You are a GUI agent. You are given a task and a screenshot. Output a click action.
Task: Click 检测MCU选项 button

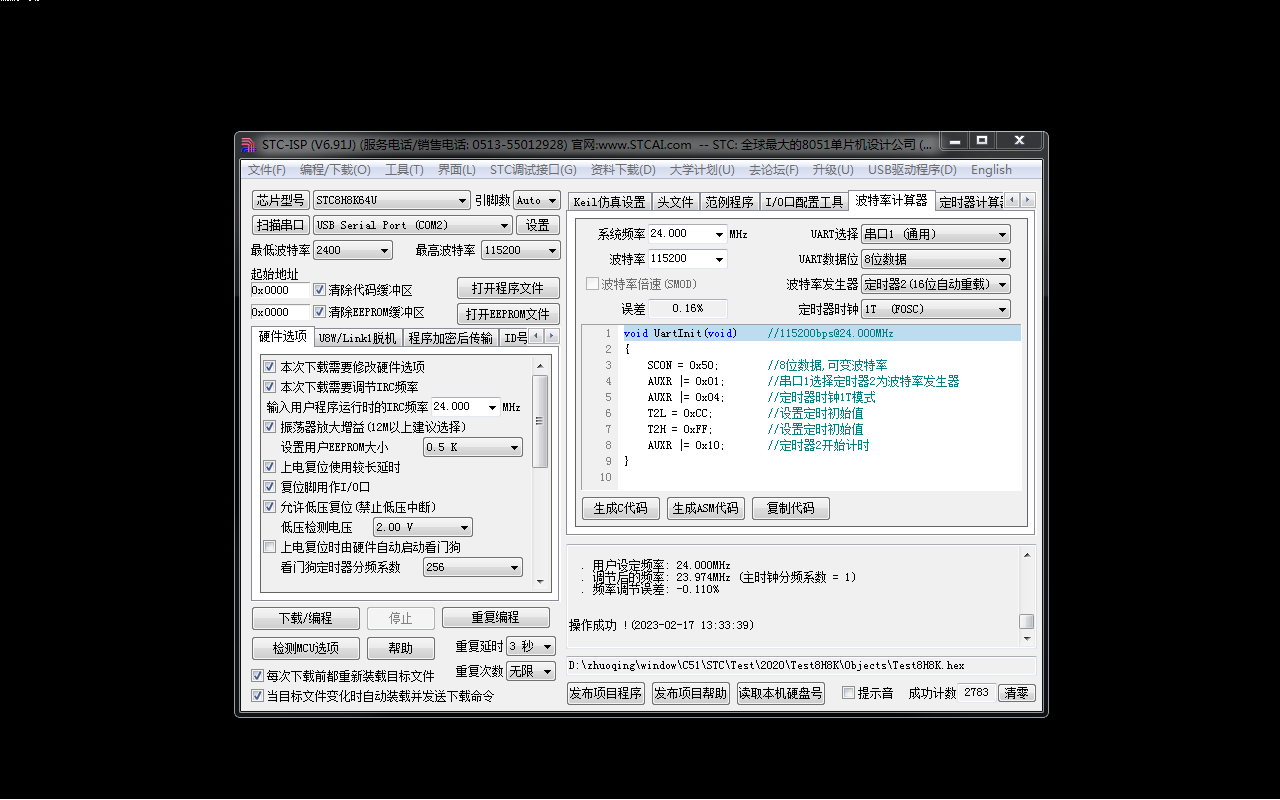pyautogui.click(x=306, y=648)
